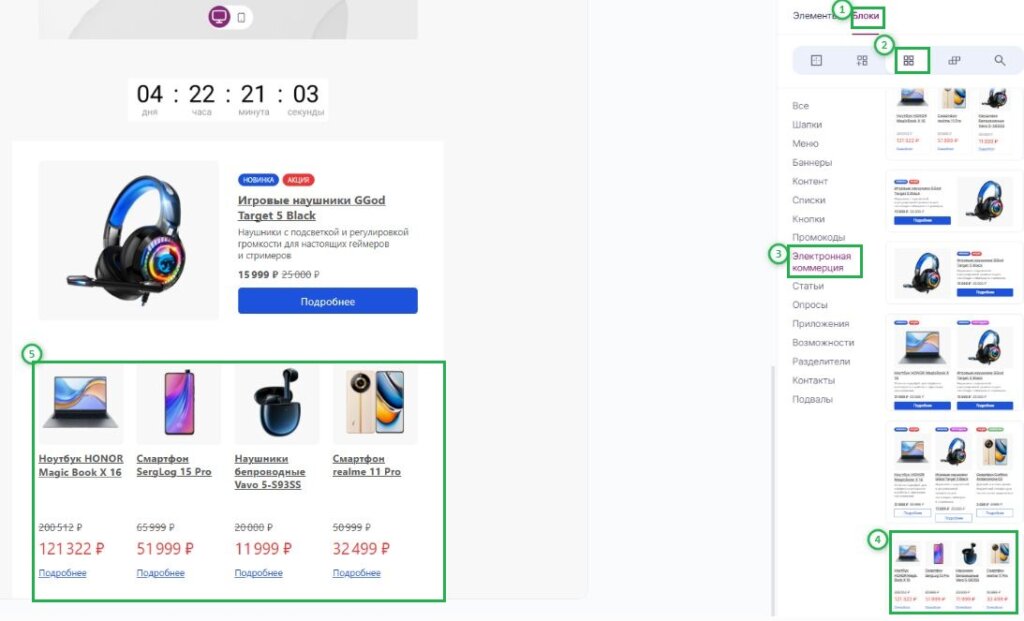Click the search magnifier icon in blocks panel
Screen dimensions: 1024x621
999,61
